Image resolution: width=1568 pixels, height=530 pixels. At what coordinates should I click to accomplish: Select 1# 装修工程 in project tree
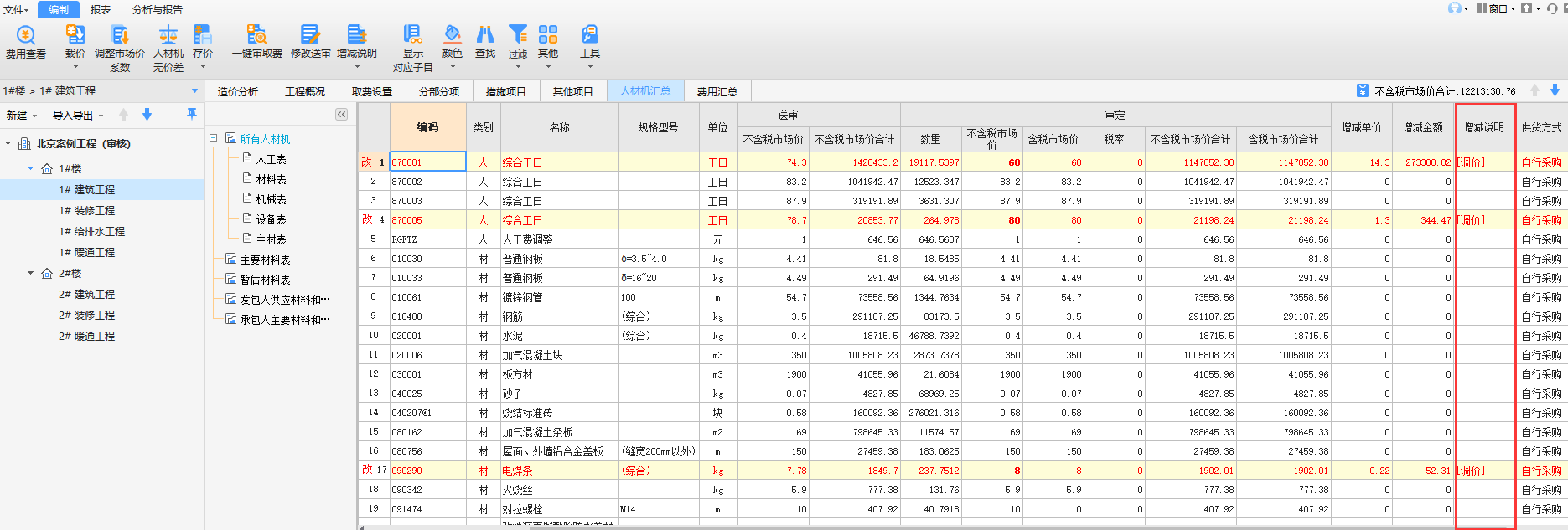click(x=86, y=211)
